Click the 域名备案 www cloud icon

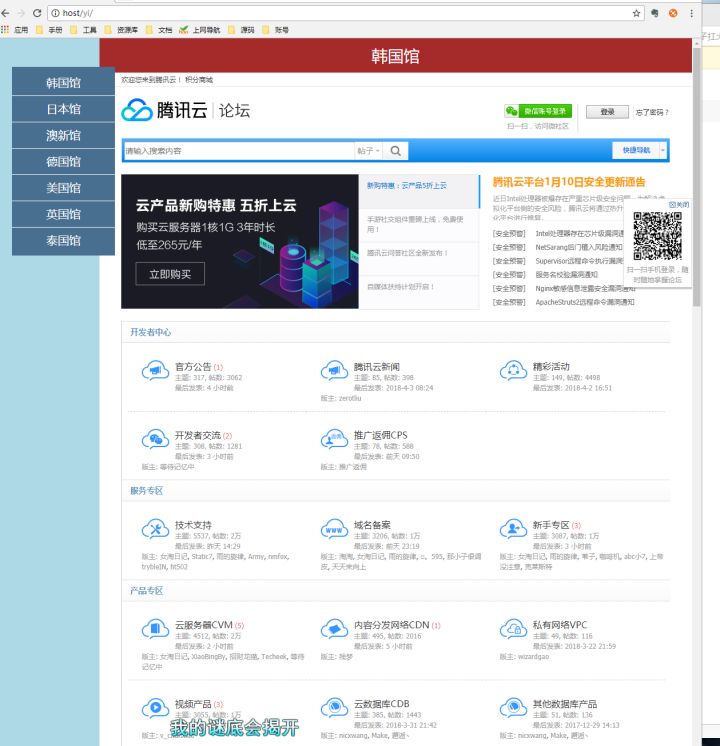(334, 529)
